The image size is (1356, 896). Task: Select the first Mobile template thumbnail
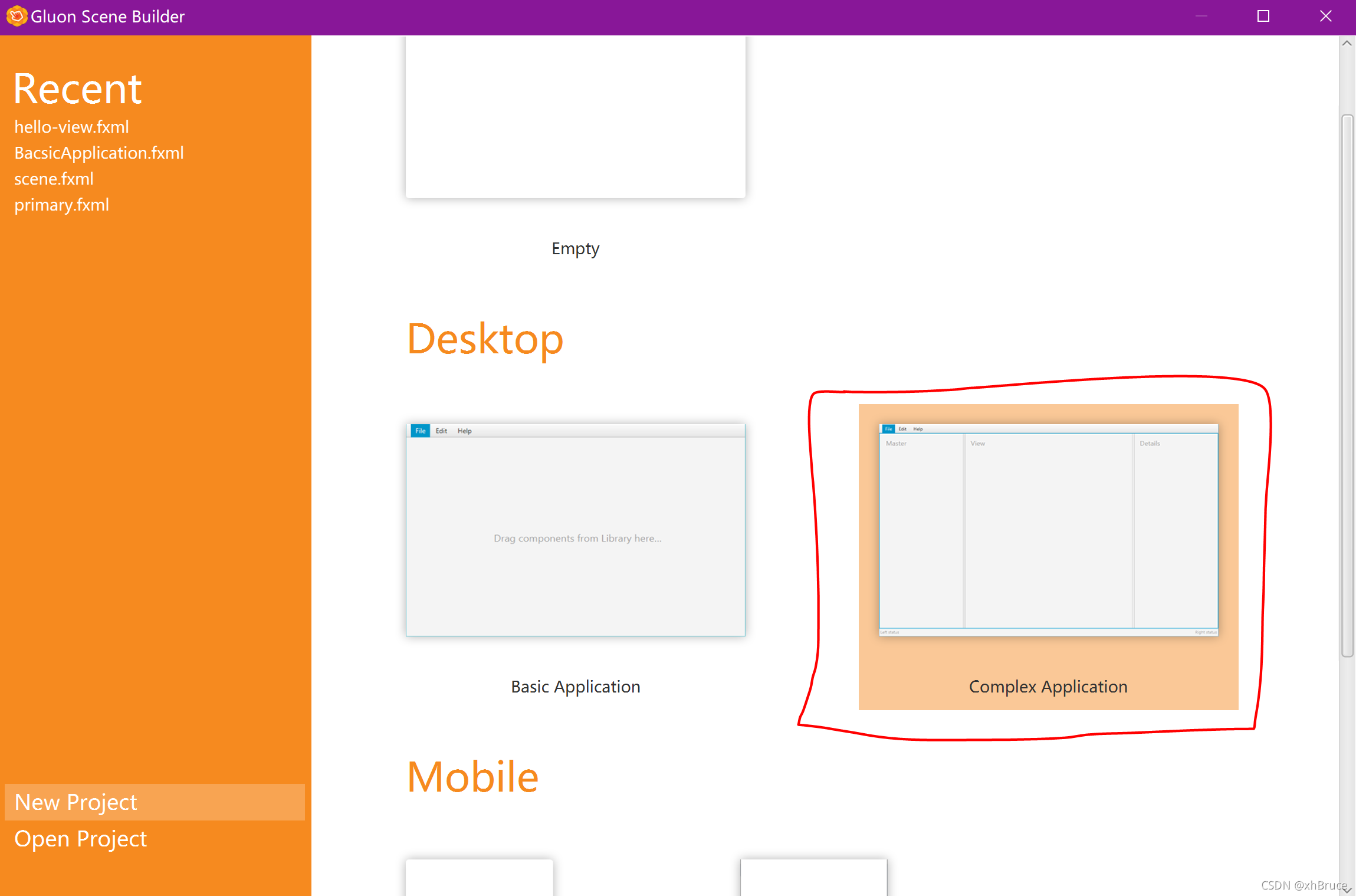[479, 878]
